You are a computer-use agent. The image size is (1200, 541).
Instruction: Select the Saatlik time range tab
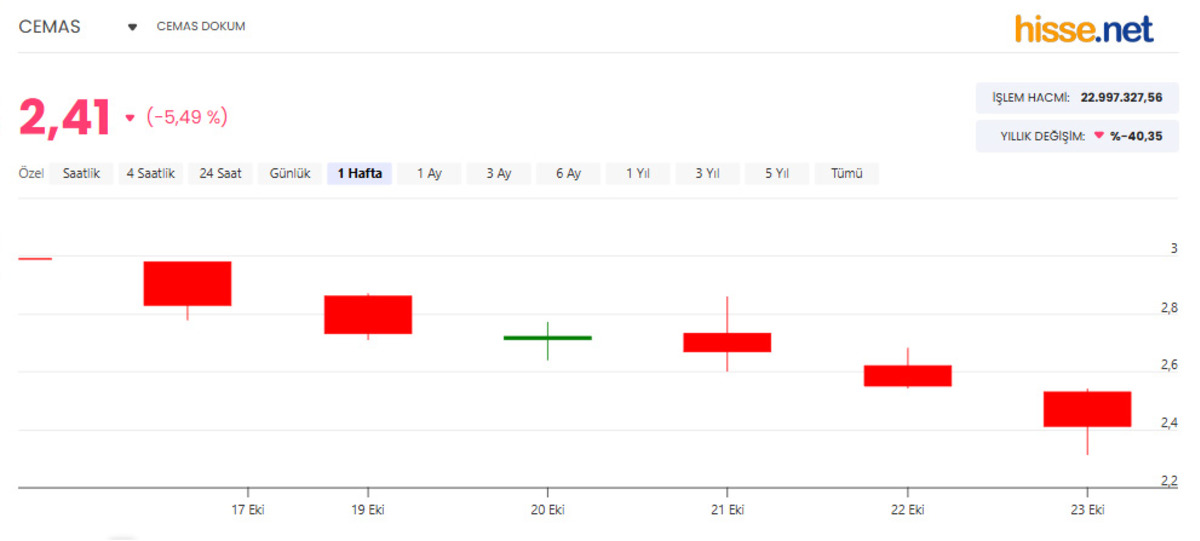[x=81, y=173]
